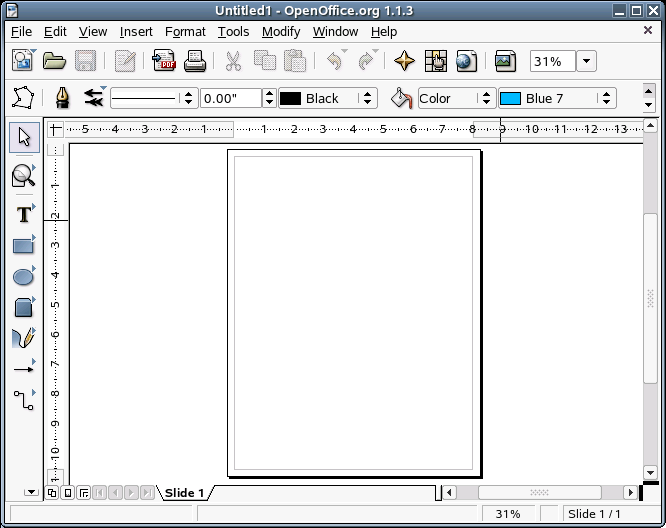Select the Connector tool
The width and height of the screenshot is (666, 528).
tap(23, 400)
